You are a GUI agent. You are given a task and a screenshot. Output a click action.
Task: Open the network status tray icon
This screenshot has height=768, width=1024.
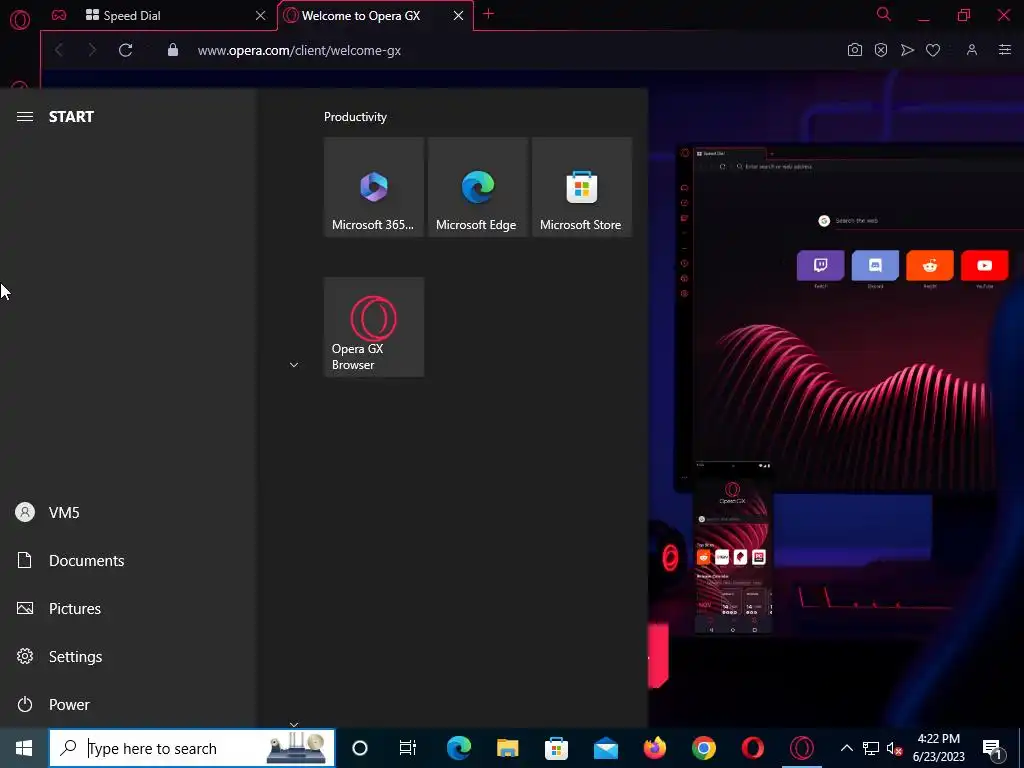(x=871, y=748)
